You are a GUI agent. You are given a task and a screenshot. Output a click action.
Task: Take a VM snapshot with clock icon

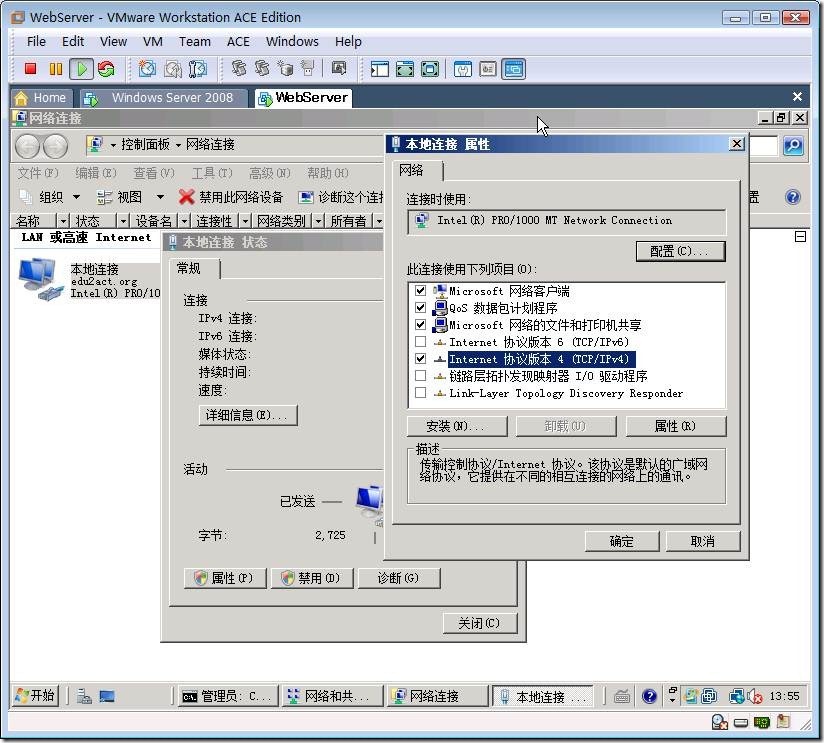click(147, 69)
